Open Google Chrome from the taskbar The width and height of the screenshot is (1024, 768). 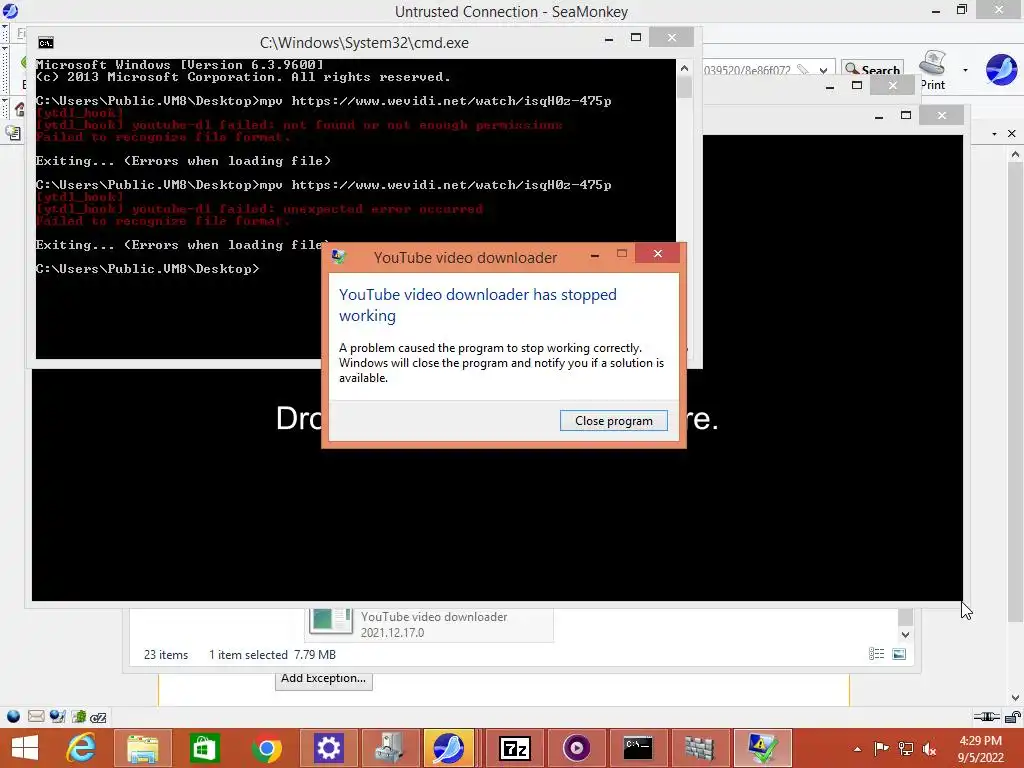(x=267, y=748)
